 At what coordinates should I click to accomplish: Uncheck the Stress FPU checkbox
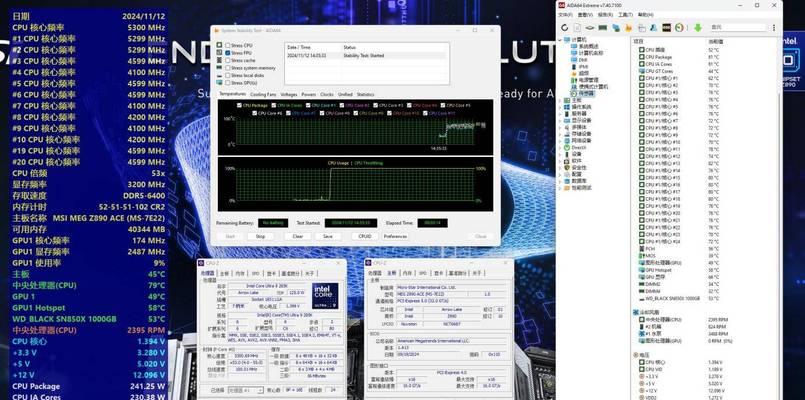(x=227, y=53)
